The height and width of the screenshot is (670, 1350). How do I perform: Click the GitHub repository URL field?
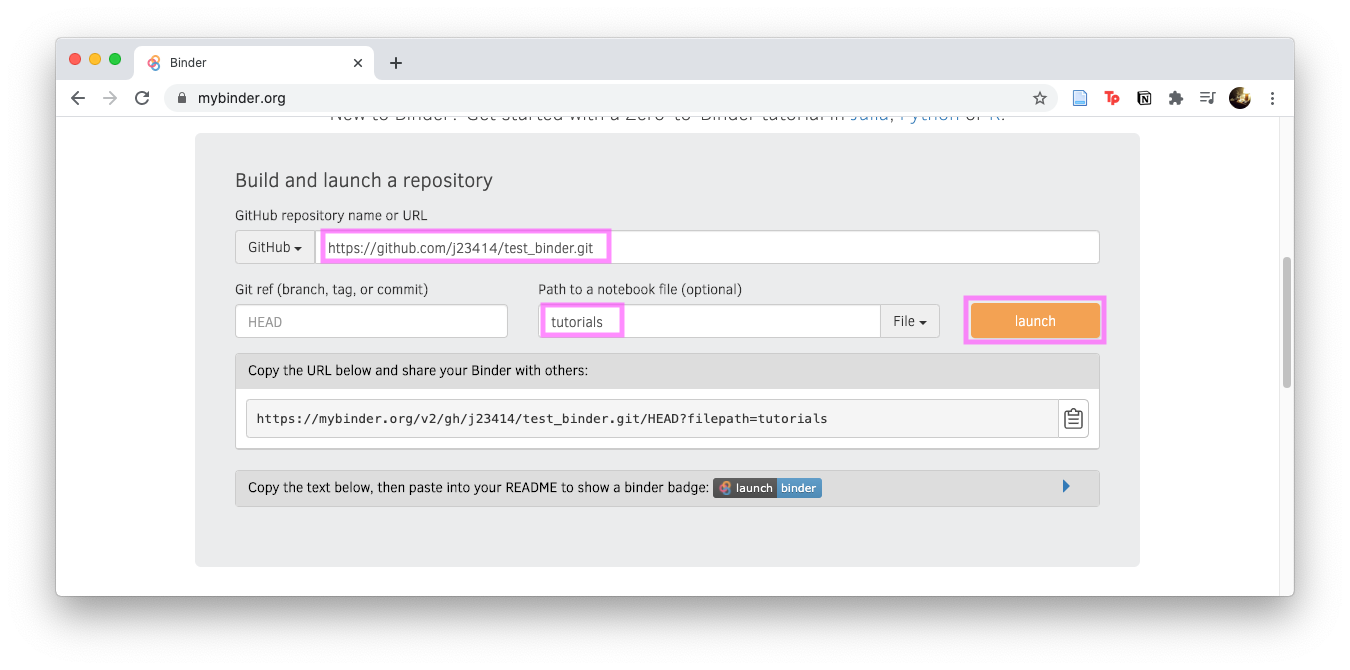pos(706,247)
